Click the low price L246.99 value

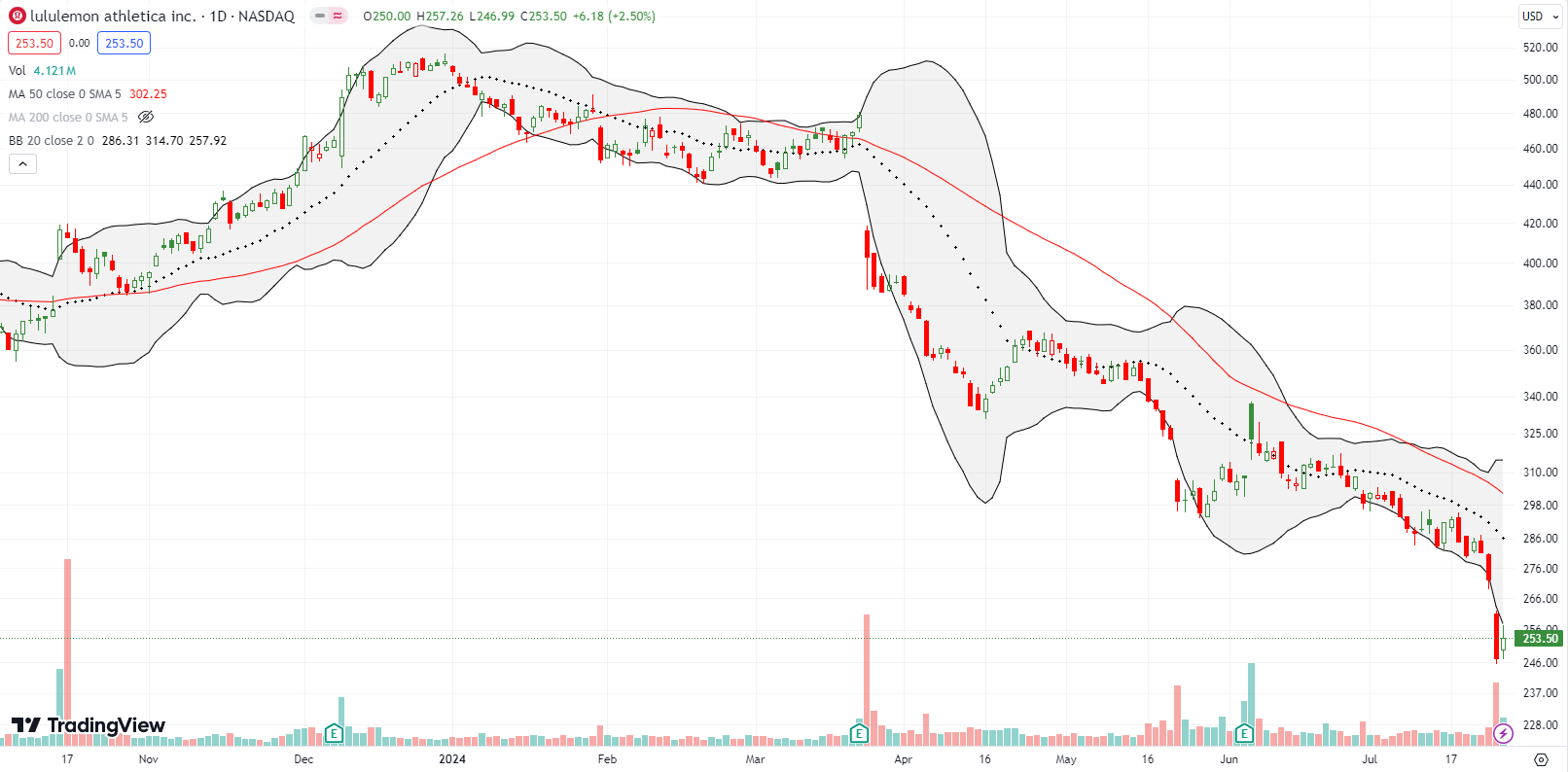click(492, 16)
